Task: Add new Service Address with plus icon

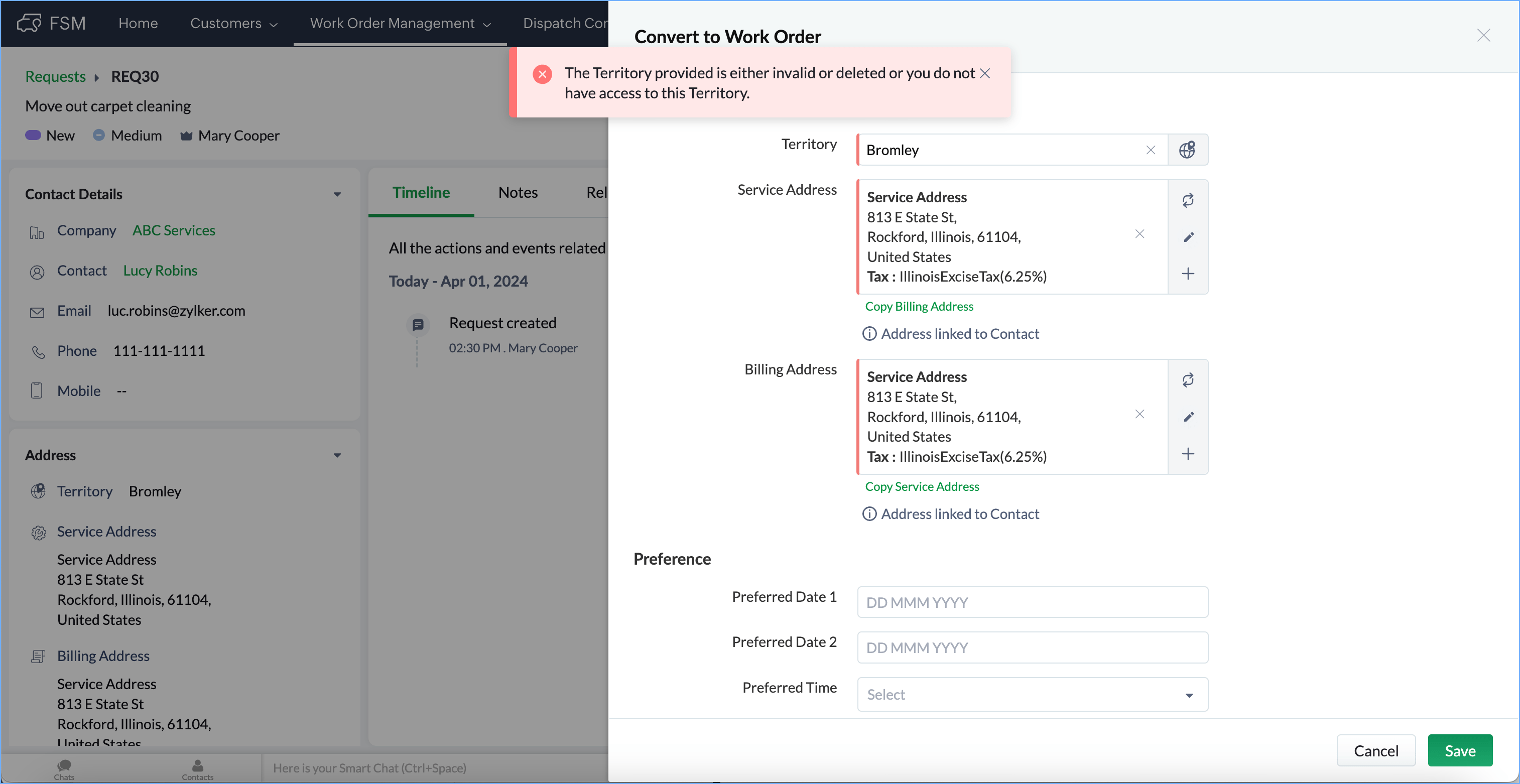Action: coord(1188,274)
